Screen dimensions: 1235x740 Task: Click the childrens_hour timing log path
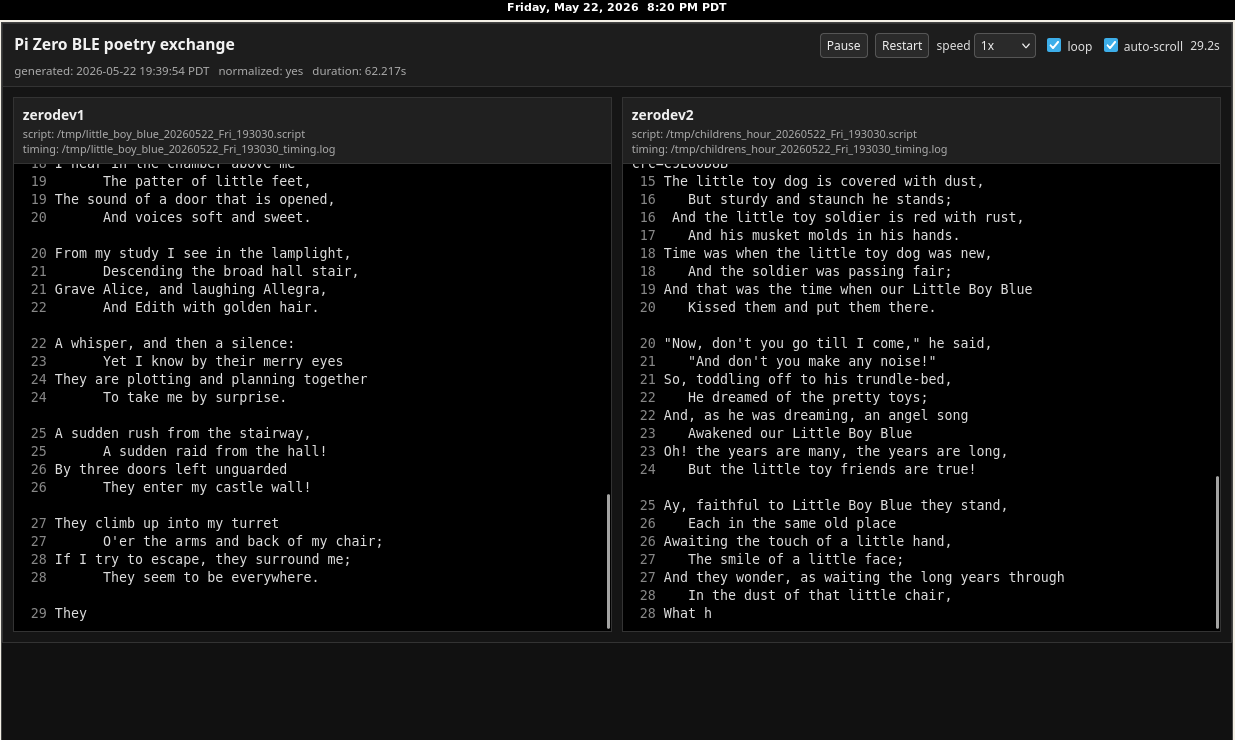[789, 149]
